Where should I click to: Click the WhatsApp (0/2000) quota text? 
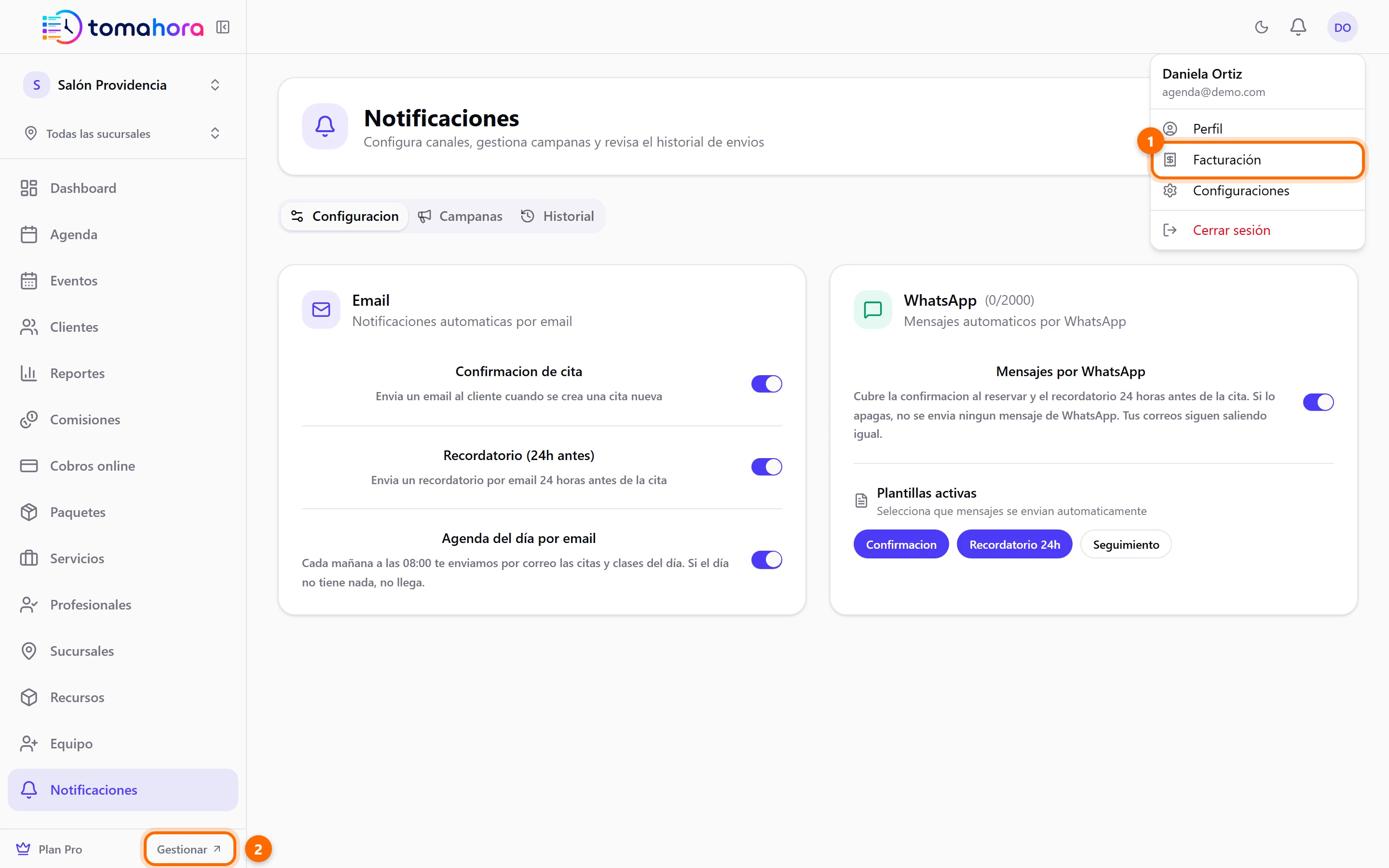[x=1009, y=300]
